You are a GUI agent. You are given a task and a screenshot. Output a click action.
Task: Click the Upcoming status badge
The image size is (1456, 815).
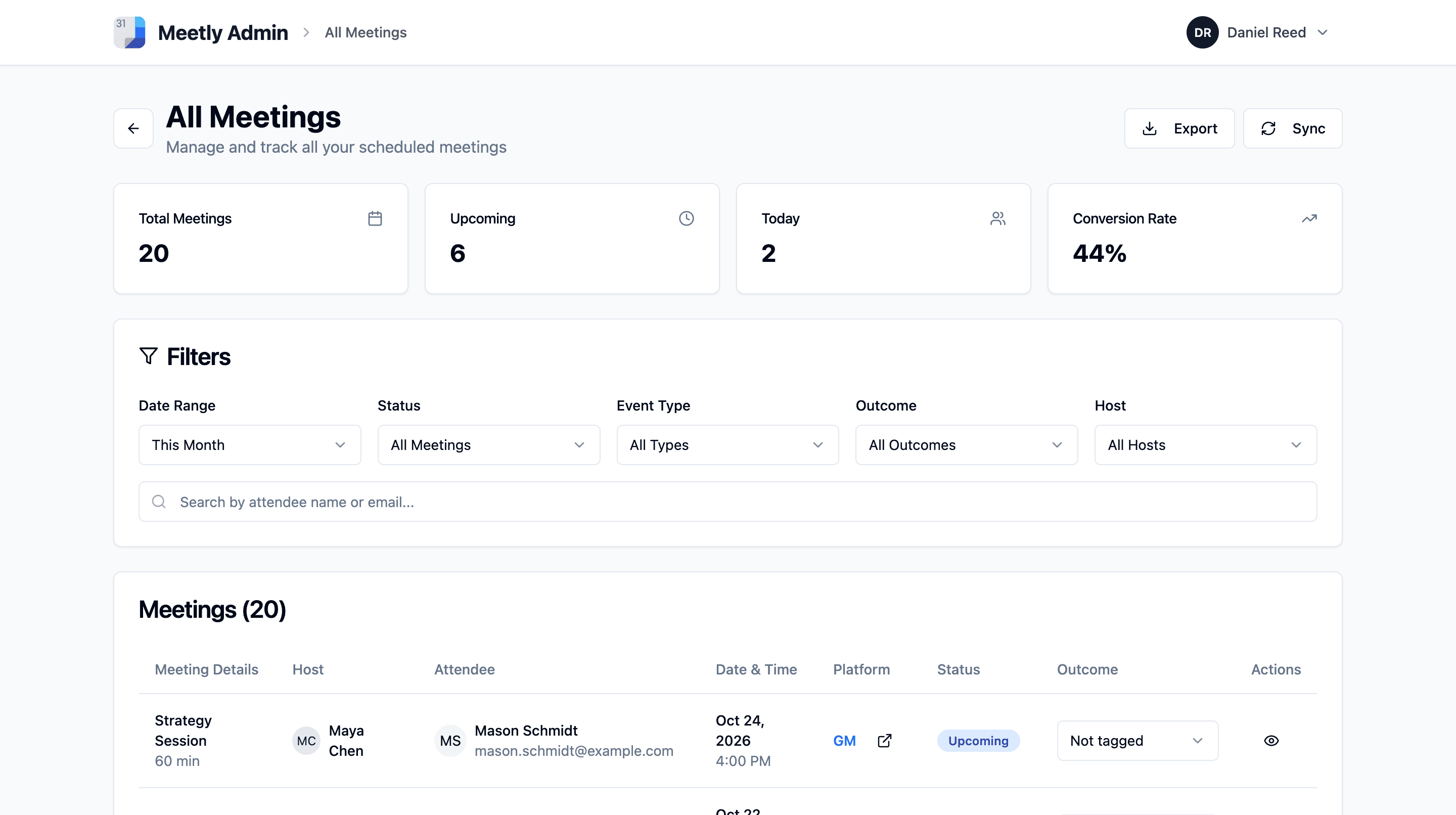978,740
